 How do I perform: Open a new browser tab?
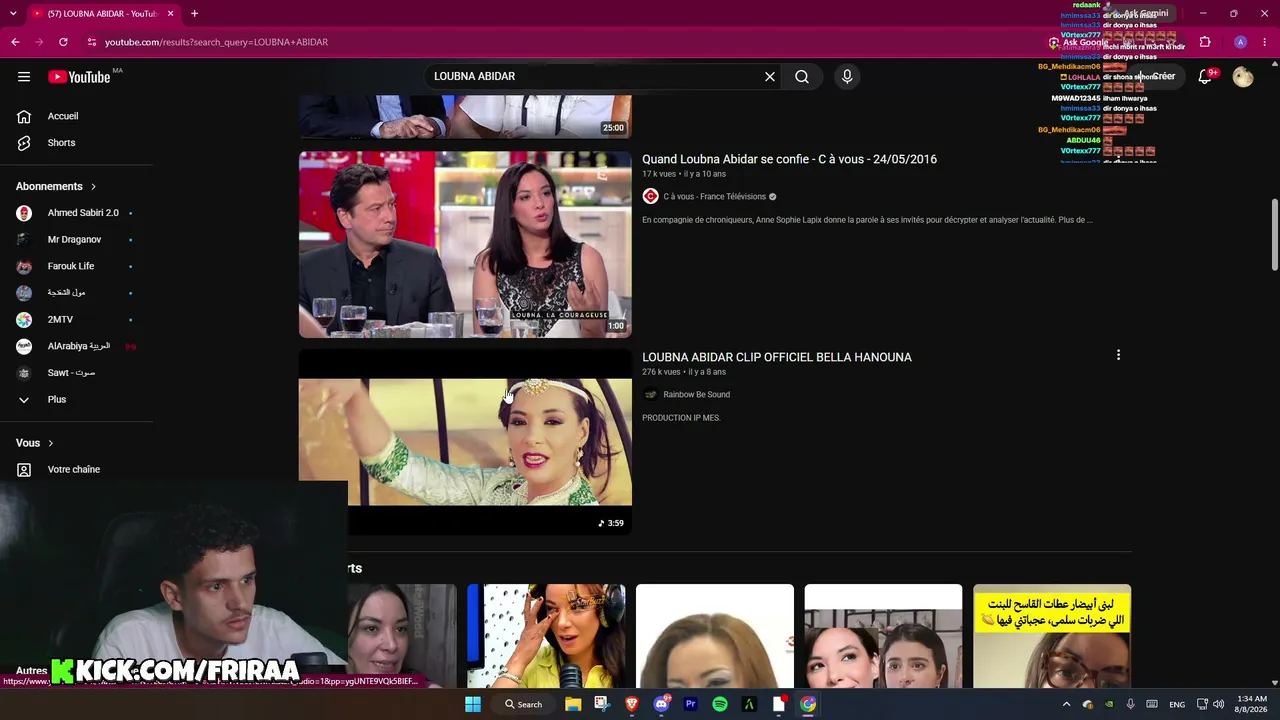point(194,14)
